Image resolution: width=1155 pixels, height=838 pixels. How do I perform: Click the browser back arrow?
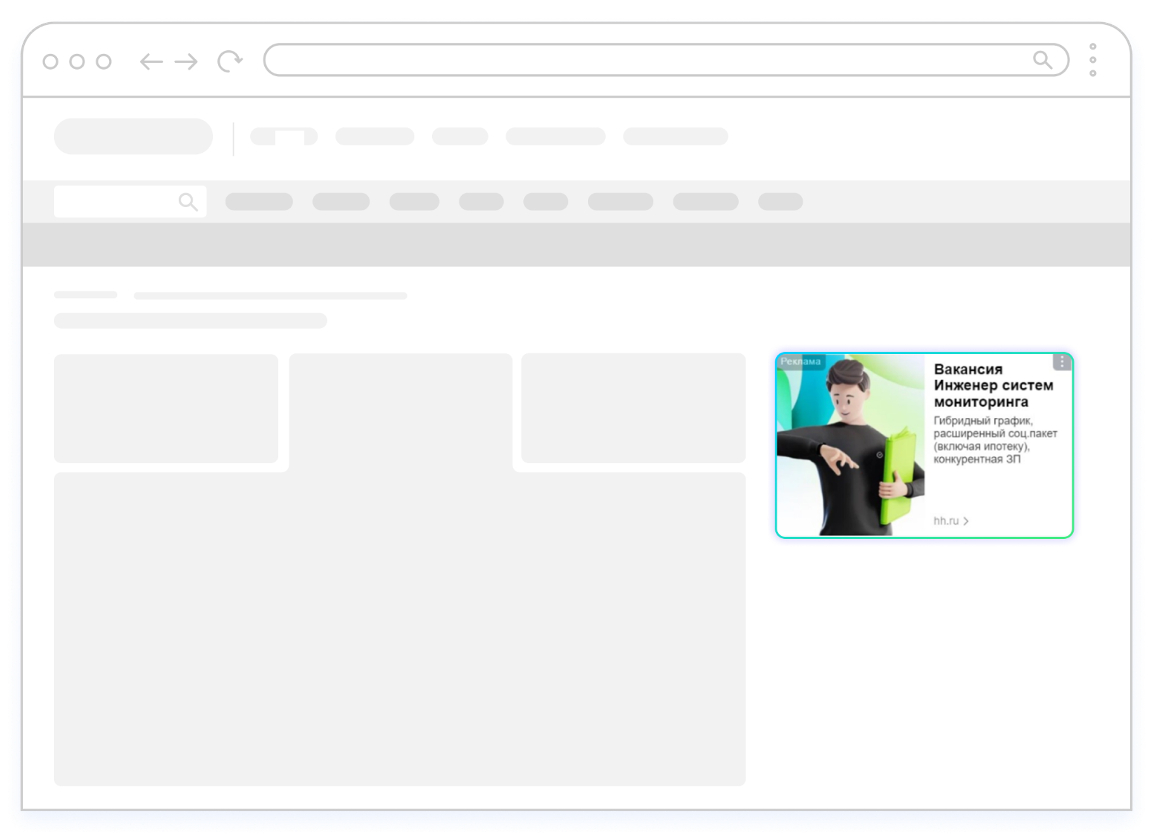click(151, 62)
